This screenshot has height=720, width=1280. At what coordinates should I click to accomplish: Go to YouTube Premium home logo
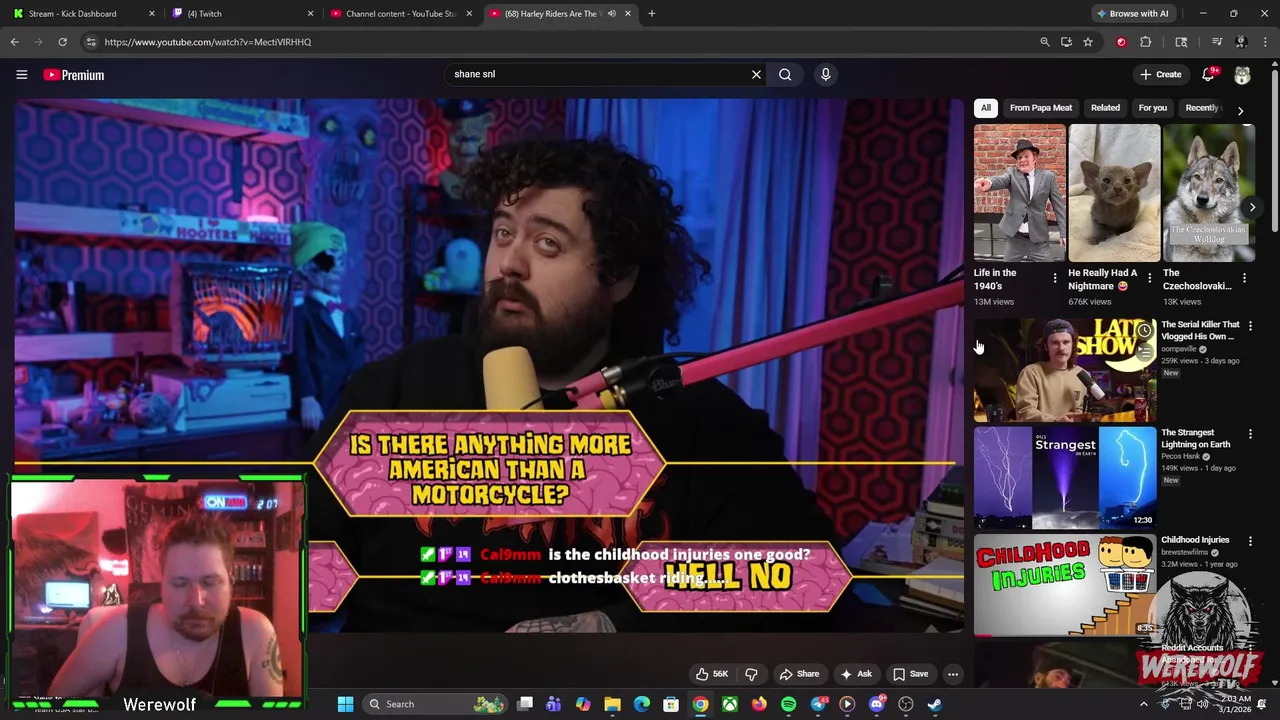pos(73,75)
